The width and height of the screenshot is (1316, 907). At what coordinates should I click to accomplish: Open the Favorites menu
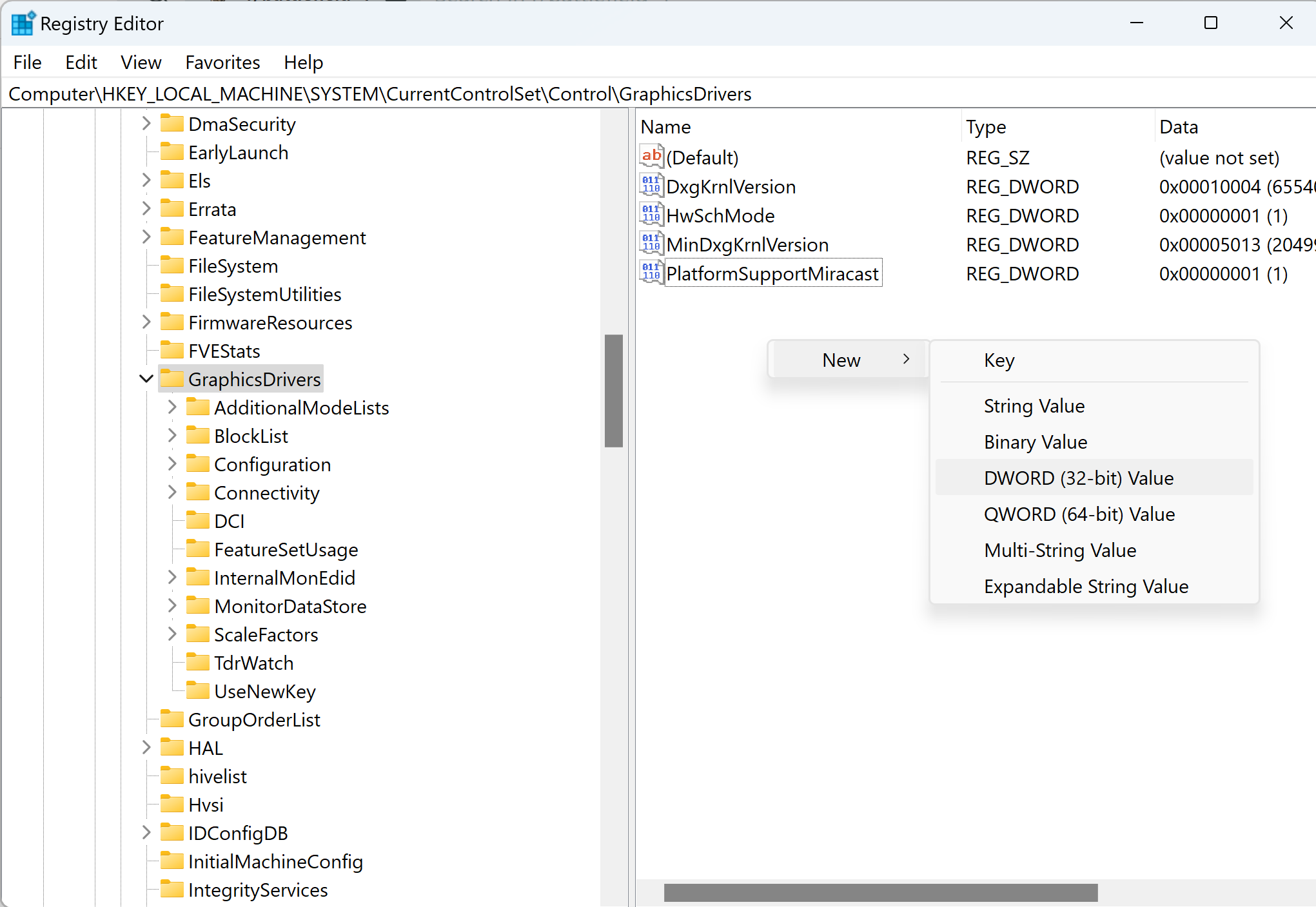pos(222,63)
